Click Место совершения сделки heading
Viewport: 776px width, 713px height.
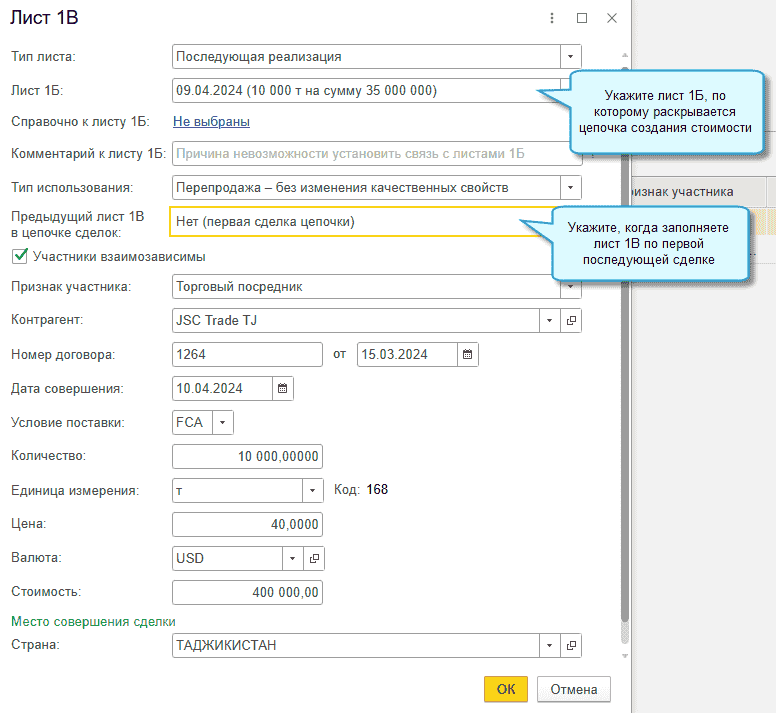93,622
